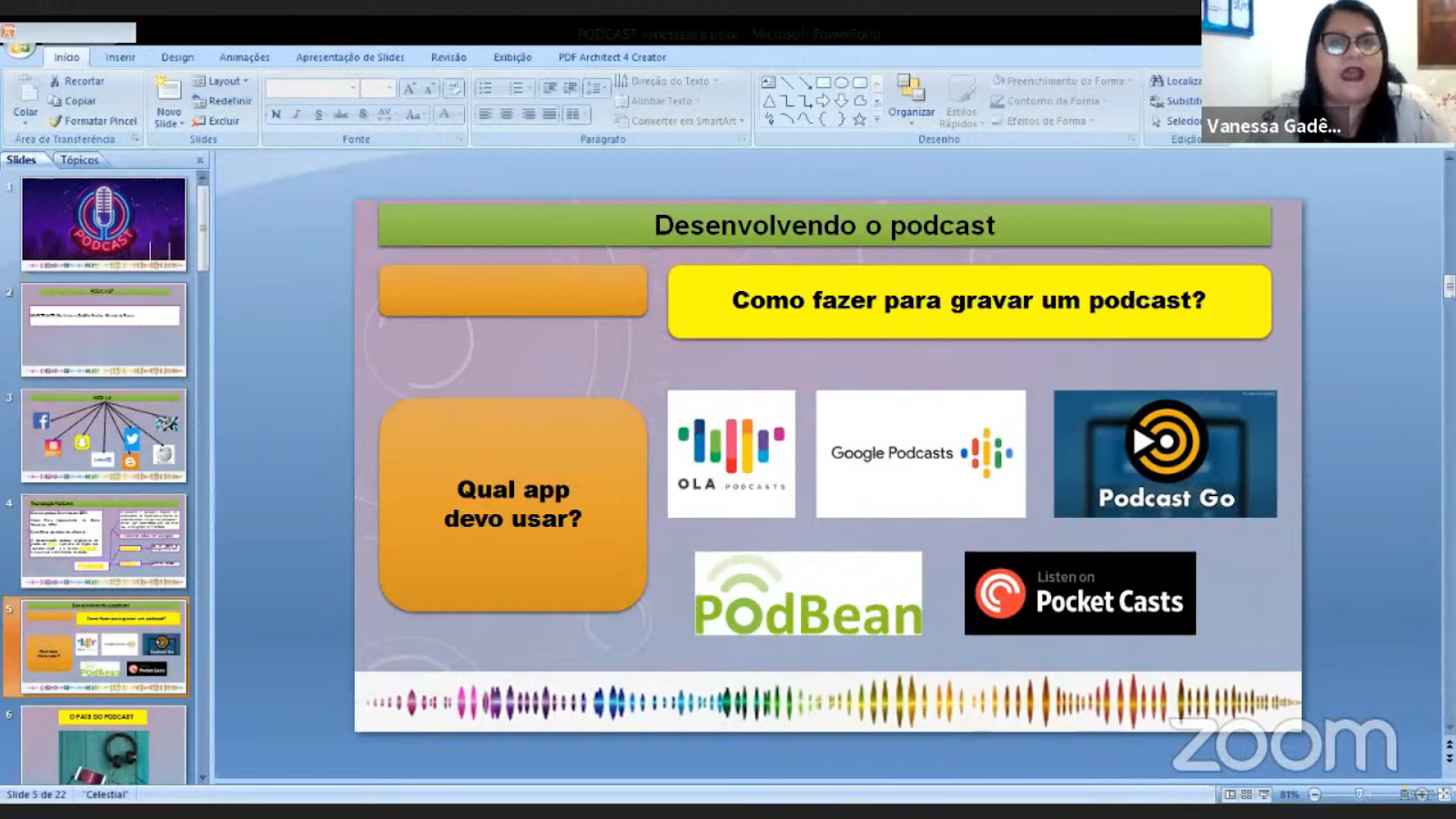This screenshot has height=819, width=1456.
Task: Open the line spacing dropdown
Action: (x=595, y=88)
